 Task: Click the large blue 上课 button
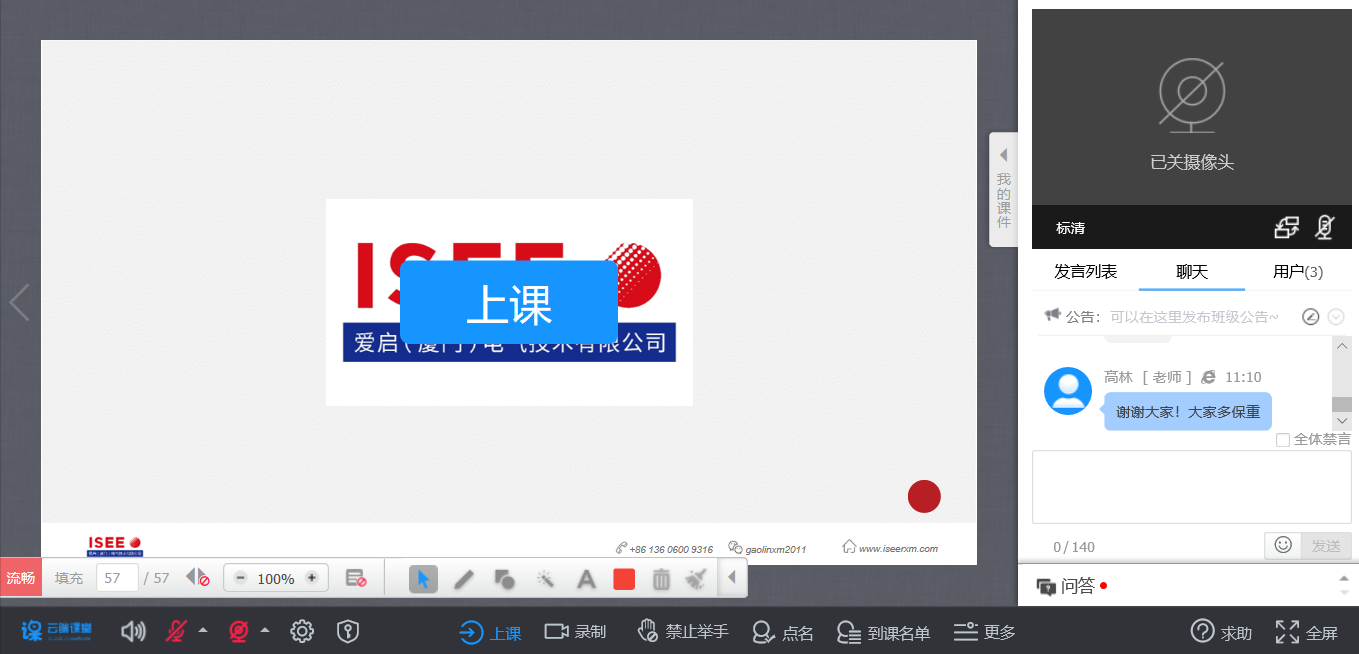tap(509, 303)
